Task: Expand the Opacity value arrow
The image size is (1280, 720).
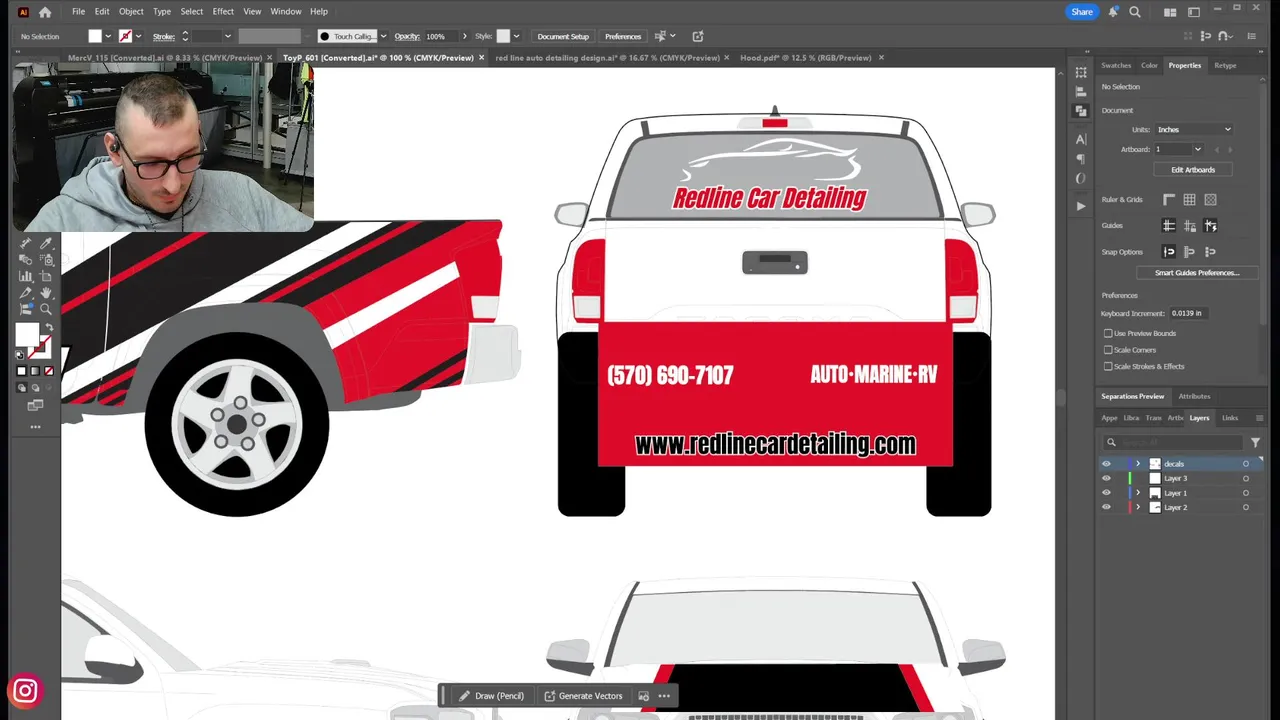Action: 465,36
